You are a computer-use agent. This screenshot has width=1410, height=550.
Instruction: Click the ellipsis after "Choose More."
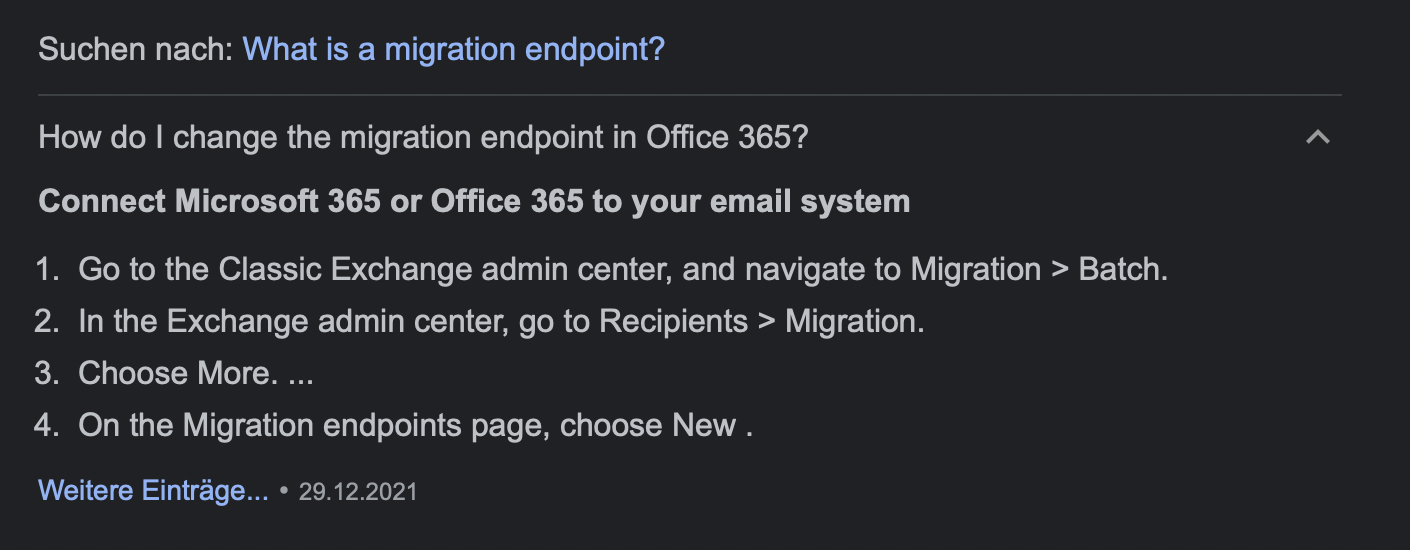(x=300, y=374)
